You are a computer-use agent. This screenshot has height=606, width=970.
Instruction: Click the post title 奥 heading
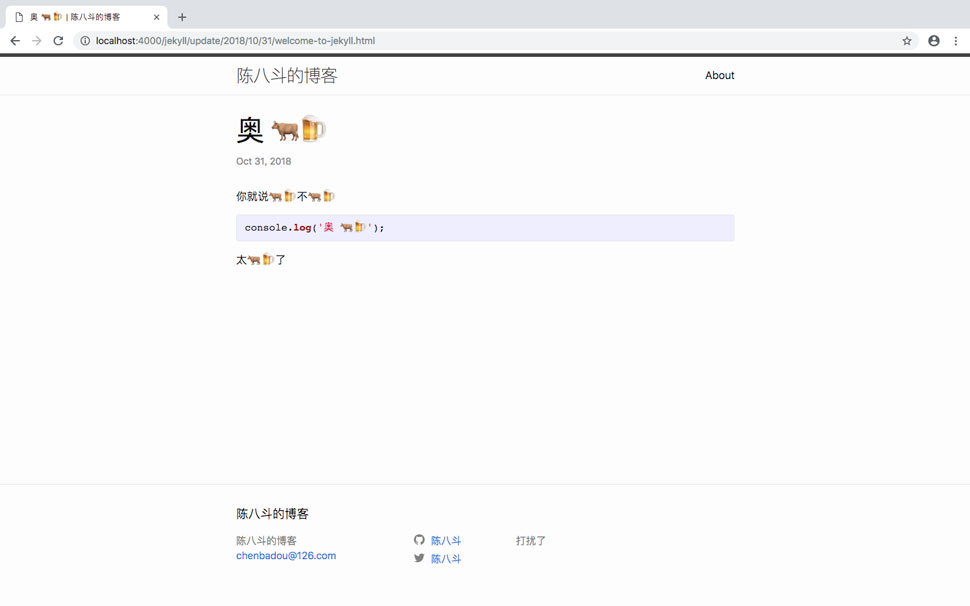click(281, 129)
